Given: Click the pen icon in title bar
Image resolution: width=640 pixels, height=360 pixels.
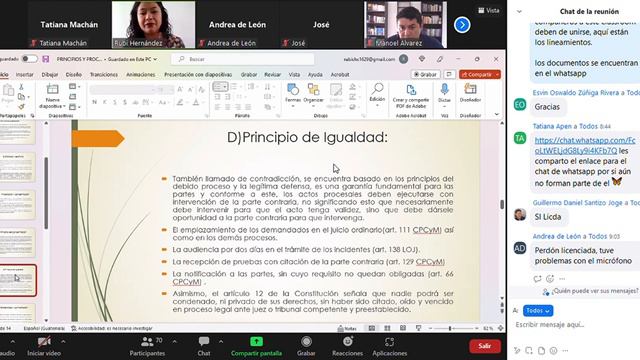Looking at the screenshot, I should click(440, 59).
